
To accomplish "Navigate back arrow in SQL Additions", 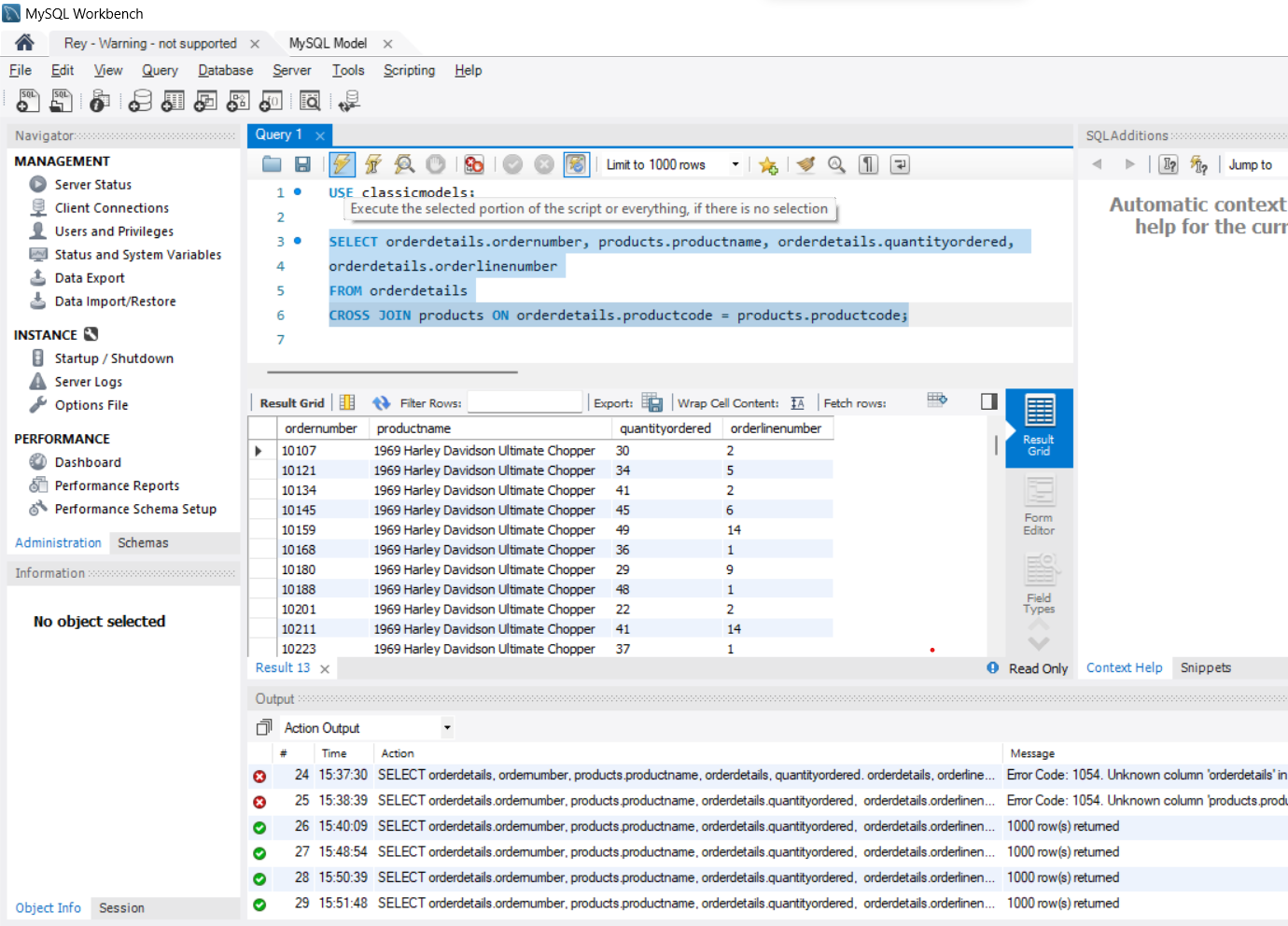I will (1097, 164).
